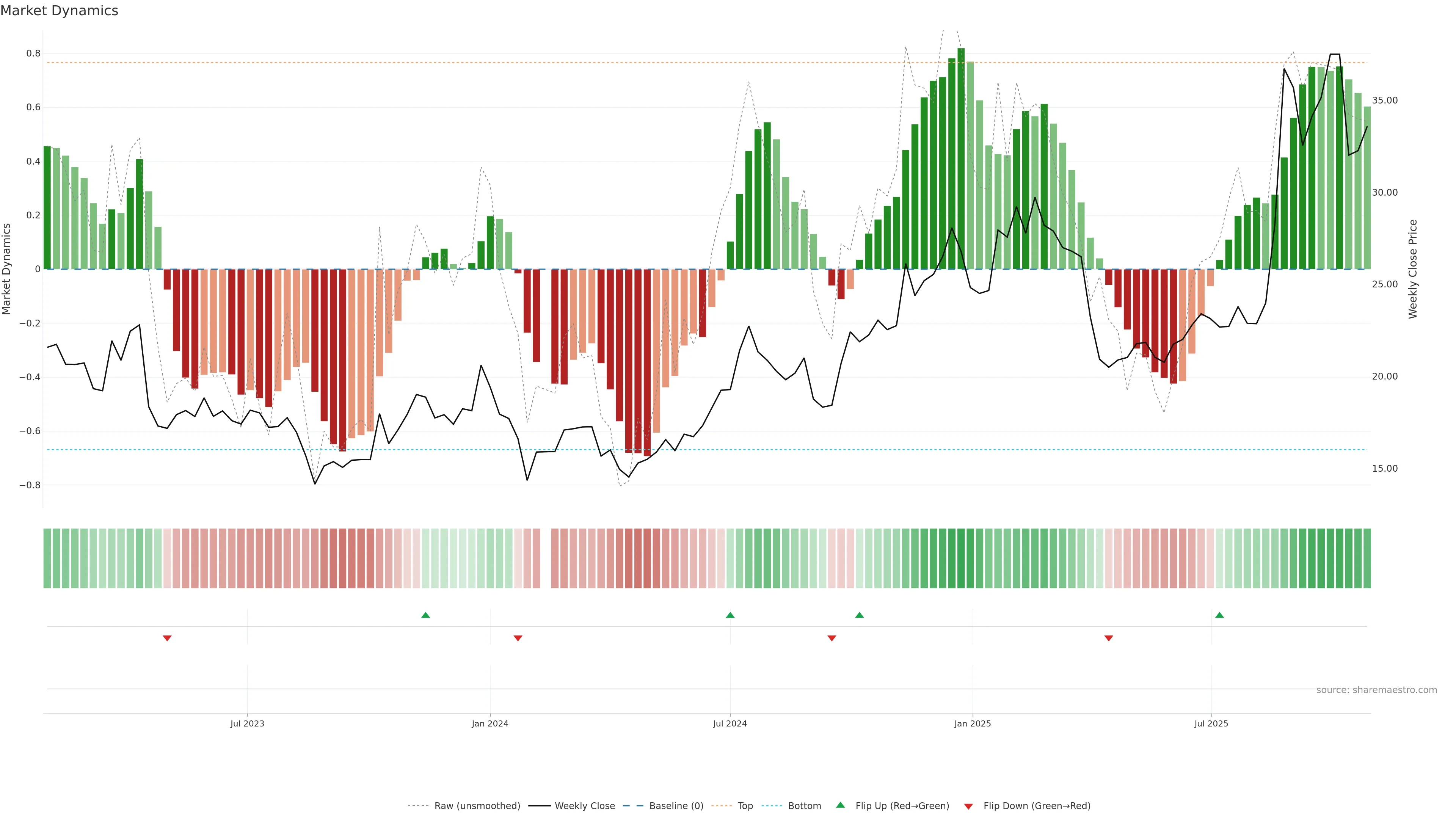Click the red flip-down marker after Jan 2024
The height and width of the screenshot is (819, 1456).
tap(518, 638)
